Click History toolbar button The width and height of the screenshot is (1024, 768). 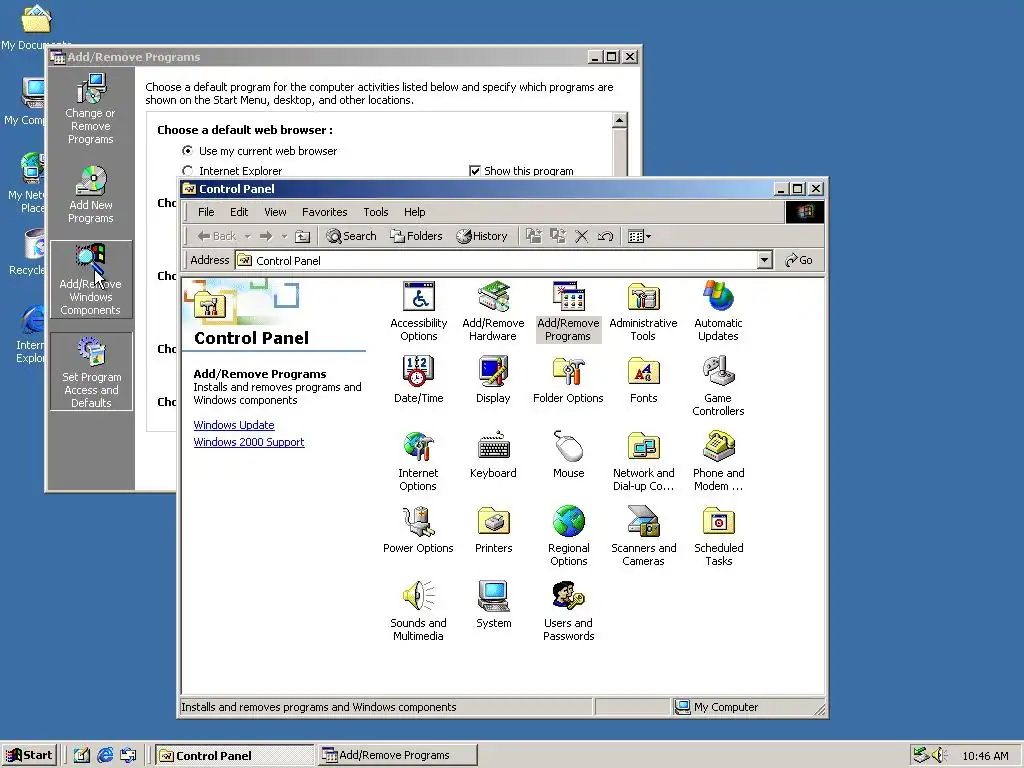coord(482,236)
